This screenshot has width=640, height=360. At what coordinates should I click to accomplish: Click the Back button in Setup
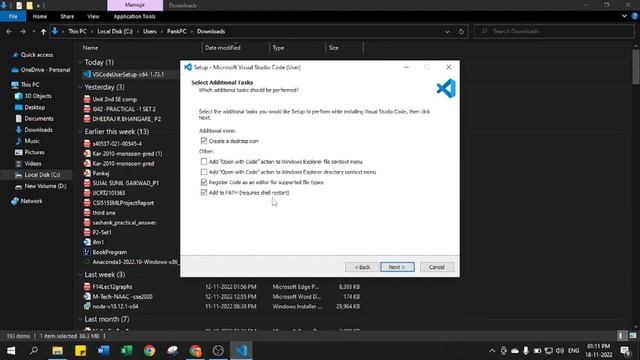click(x=362, y=267)
